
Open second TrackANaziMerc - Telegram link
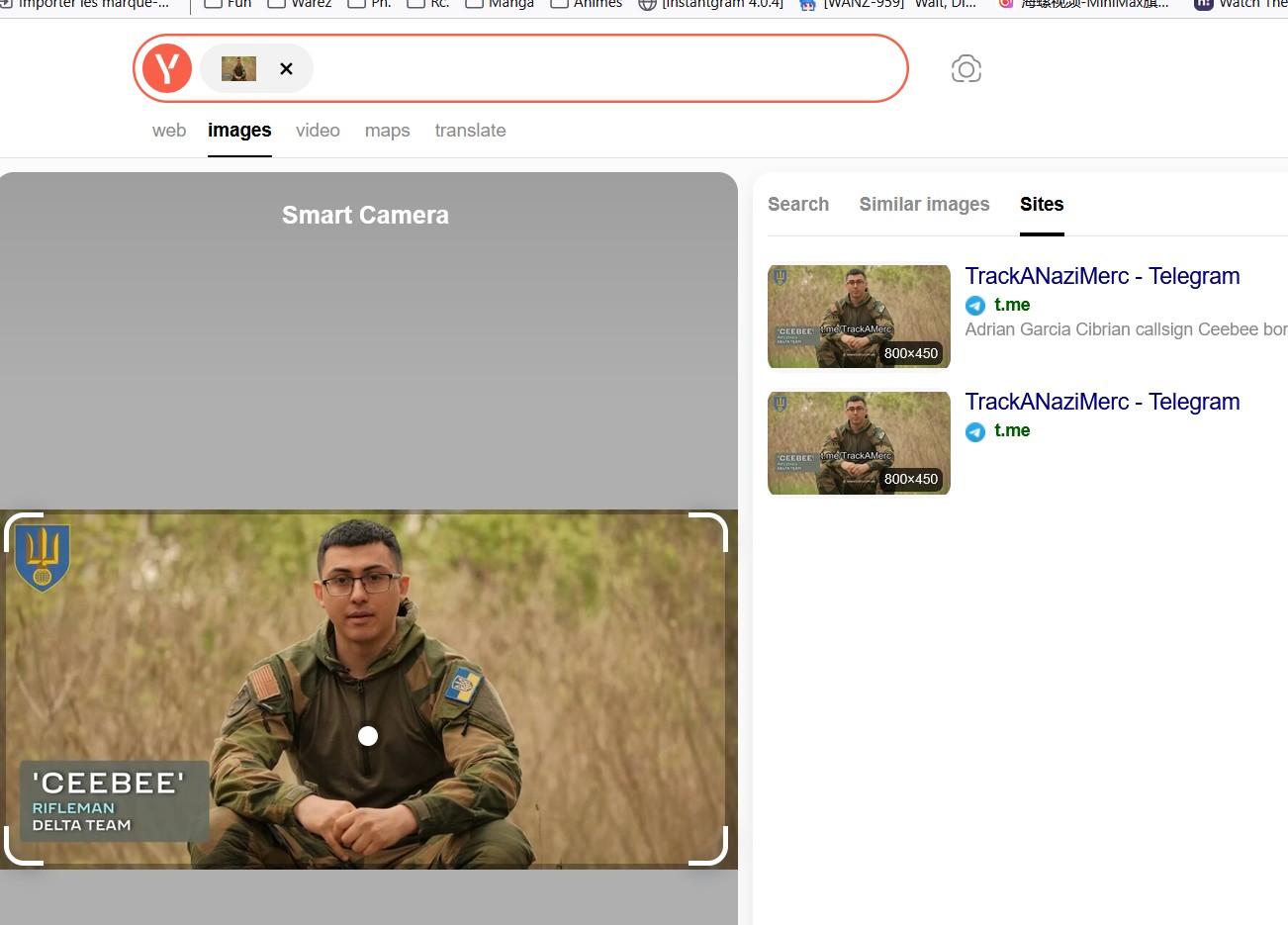coord(1102,402)
